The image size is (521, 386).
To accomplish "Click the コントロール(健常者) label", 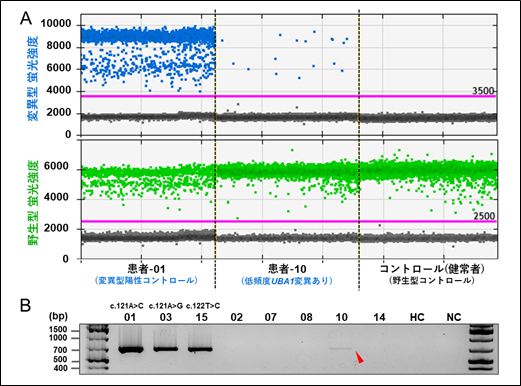I will 432,269.
